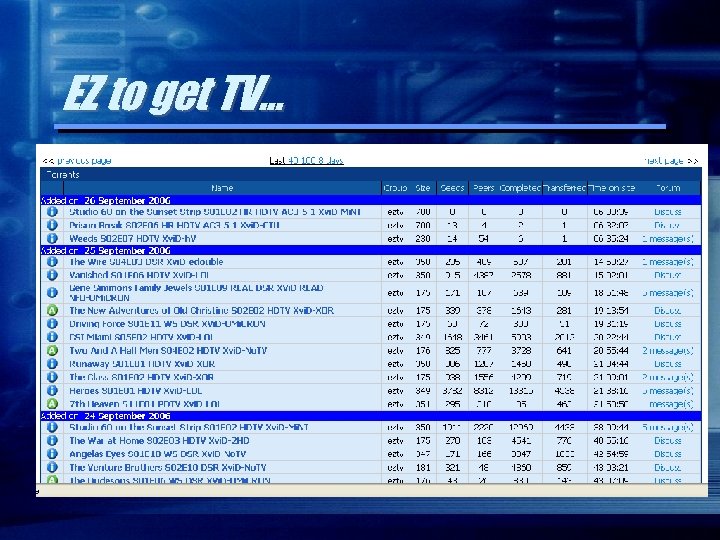This screenshot has height=540, width=720.
Task: Click the Time on site column header
Action: 612,188
